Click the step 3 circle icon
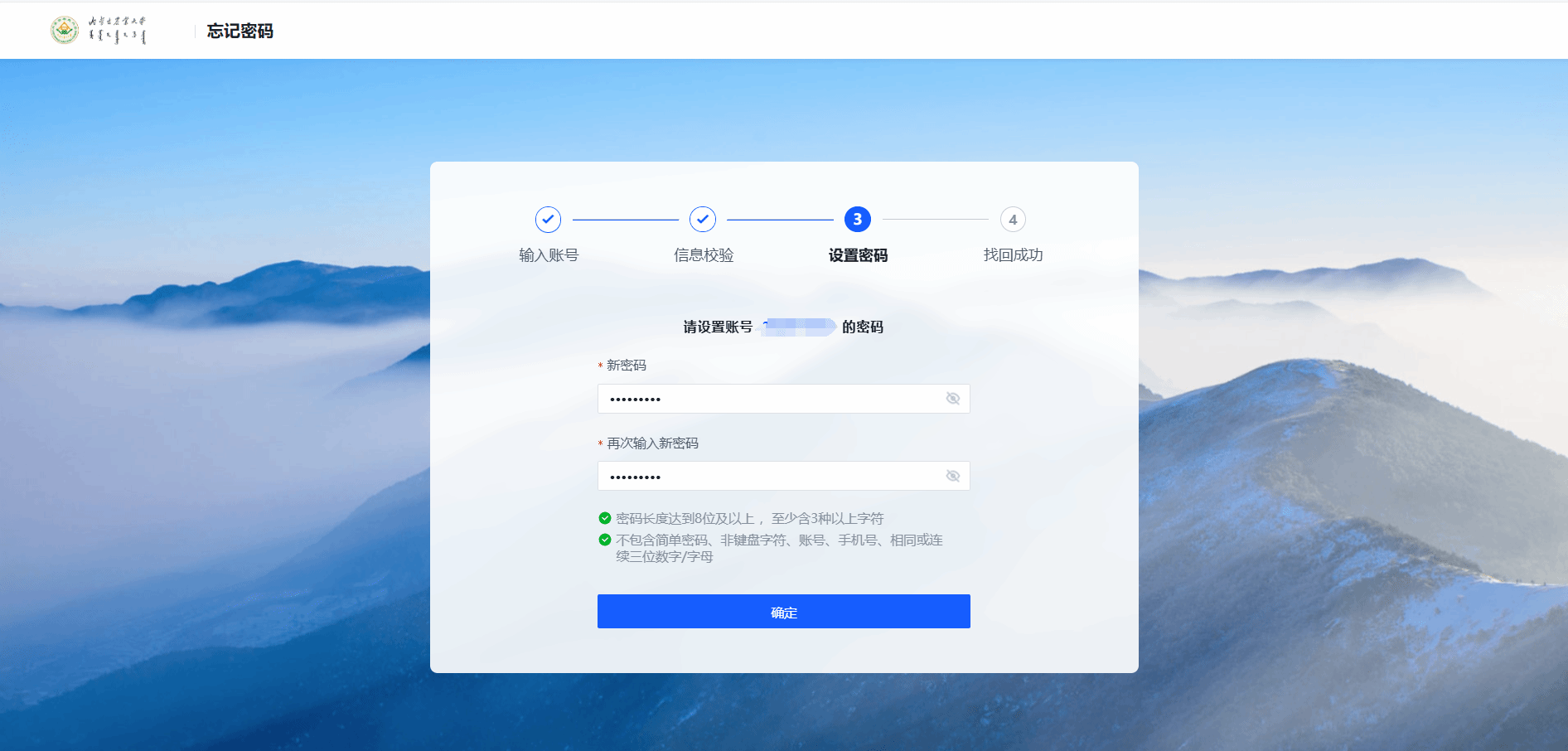Viewport: 1568px width, 751px height. (858, 220)
